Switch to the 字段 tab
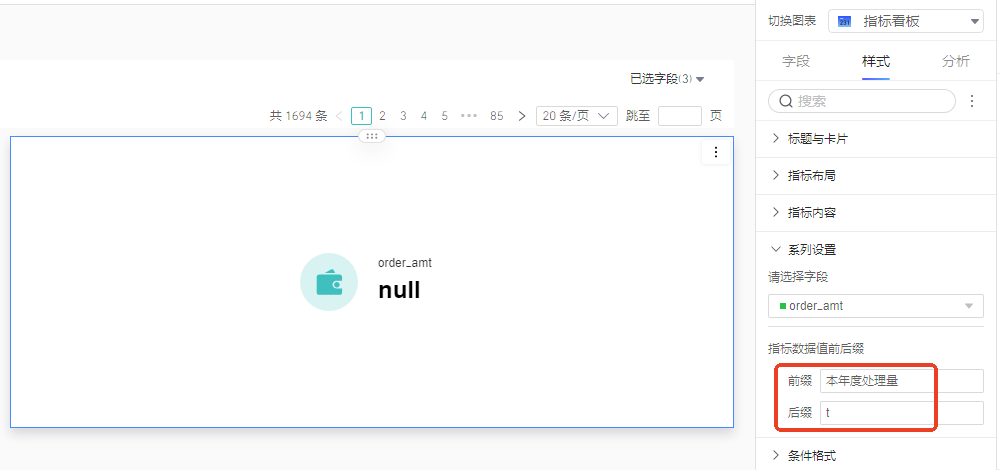1000x470 pixels. point(796,61)
